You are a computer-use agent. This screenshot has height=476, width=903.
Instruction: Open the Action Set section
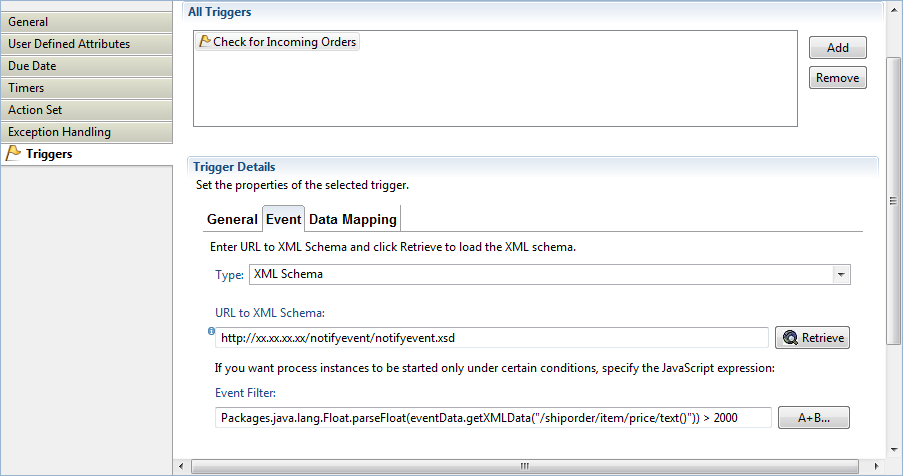tap(86, 110)
